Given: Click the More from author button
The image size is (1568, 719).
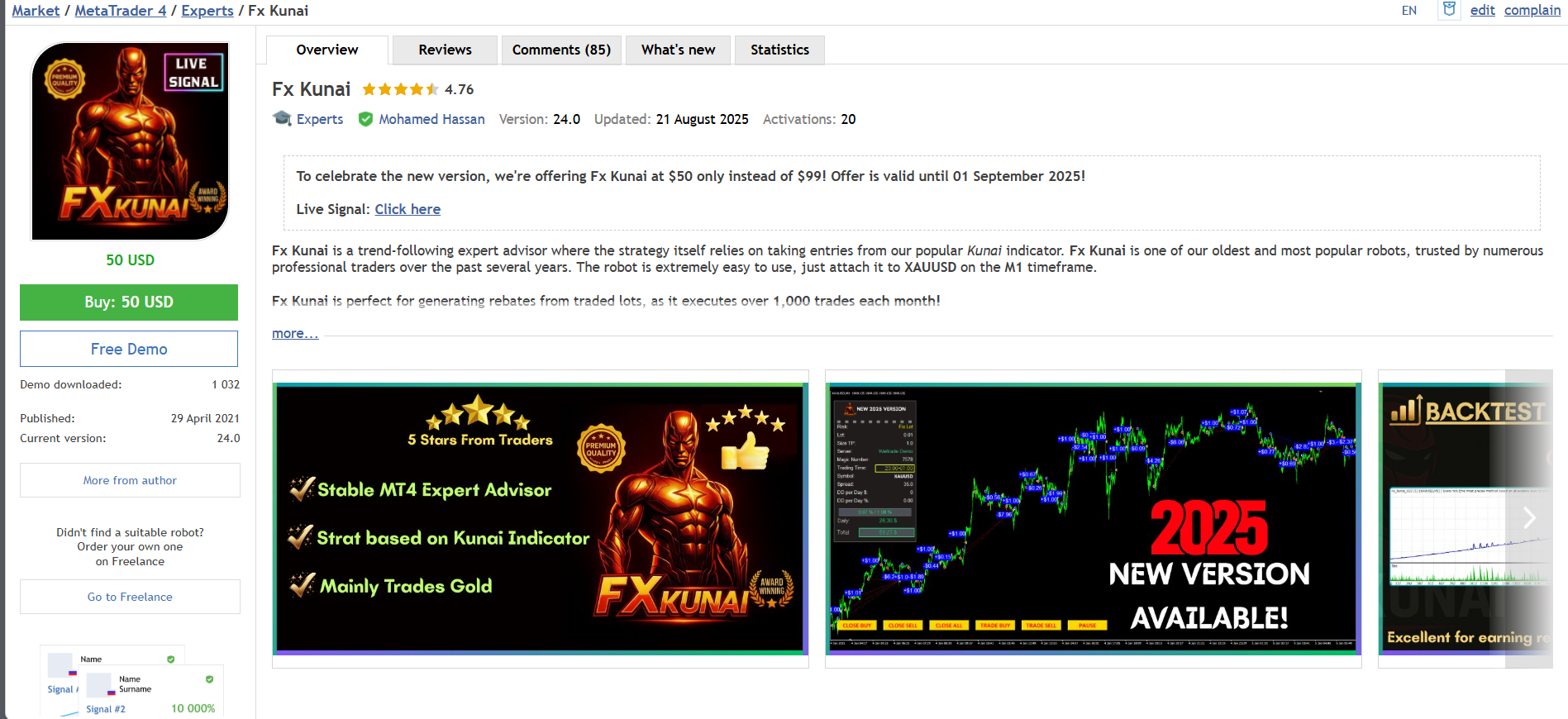Looking at the screenshot, I should tap(130, 480).
